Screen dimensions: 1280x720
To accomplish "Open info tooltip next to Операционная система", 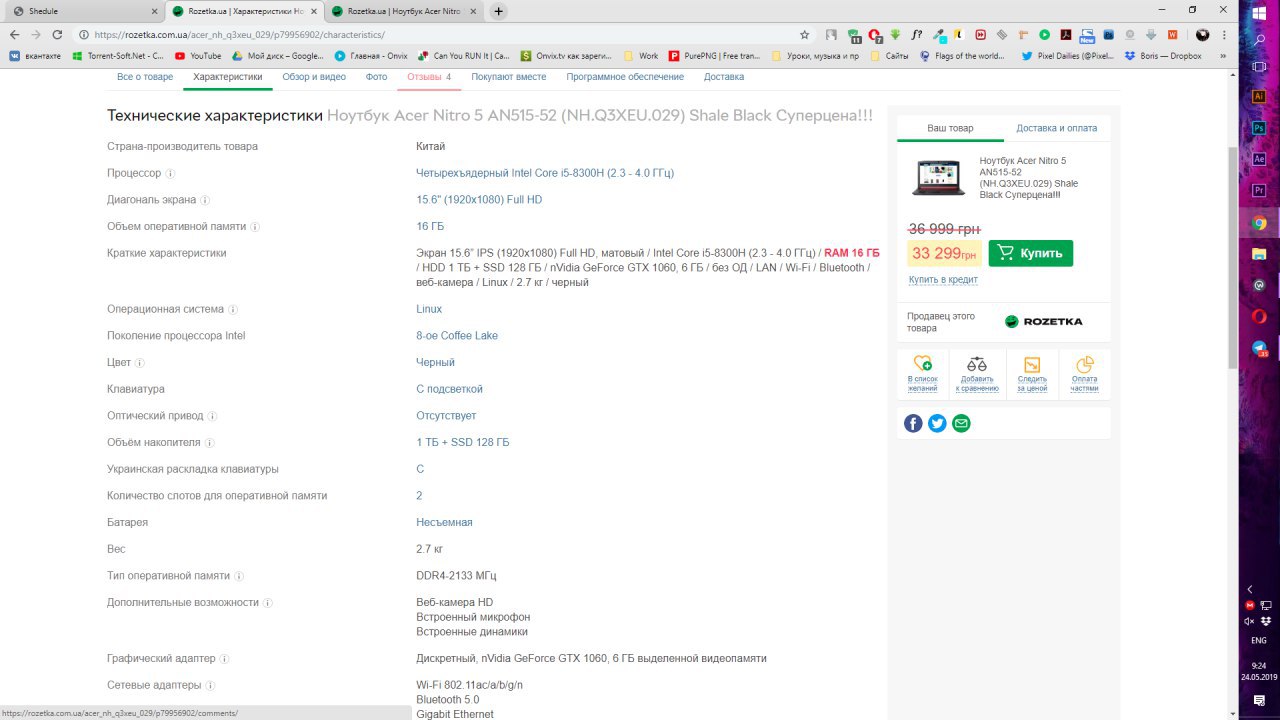I will (233, 310).
